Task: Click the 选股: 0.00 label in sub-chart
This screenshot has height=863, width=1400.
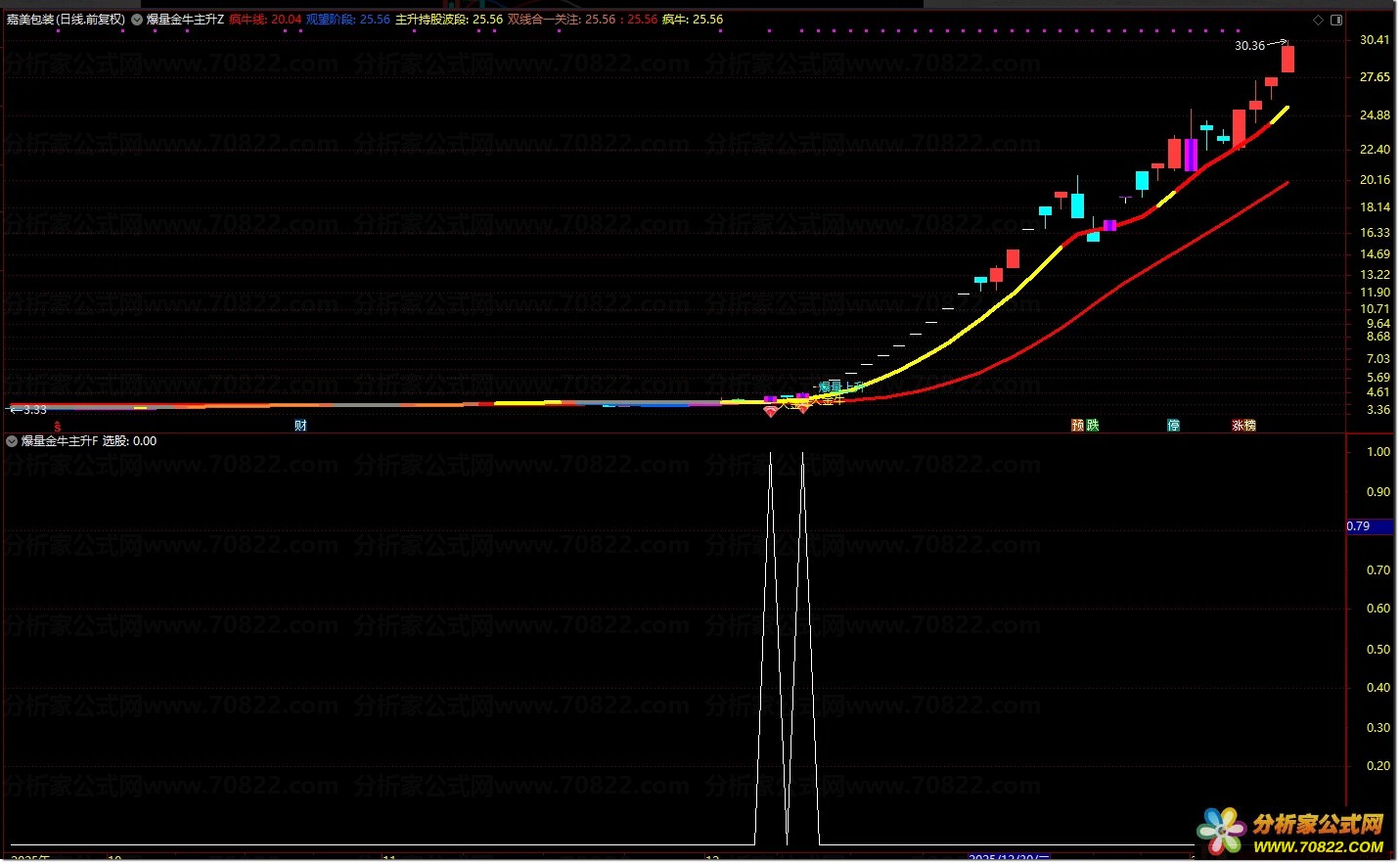Action: 129,441
